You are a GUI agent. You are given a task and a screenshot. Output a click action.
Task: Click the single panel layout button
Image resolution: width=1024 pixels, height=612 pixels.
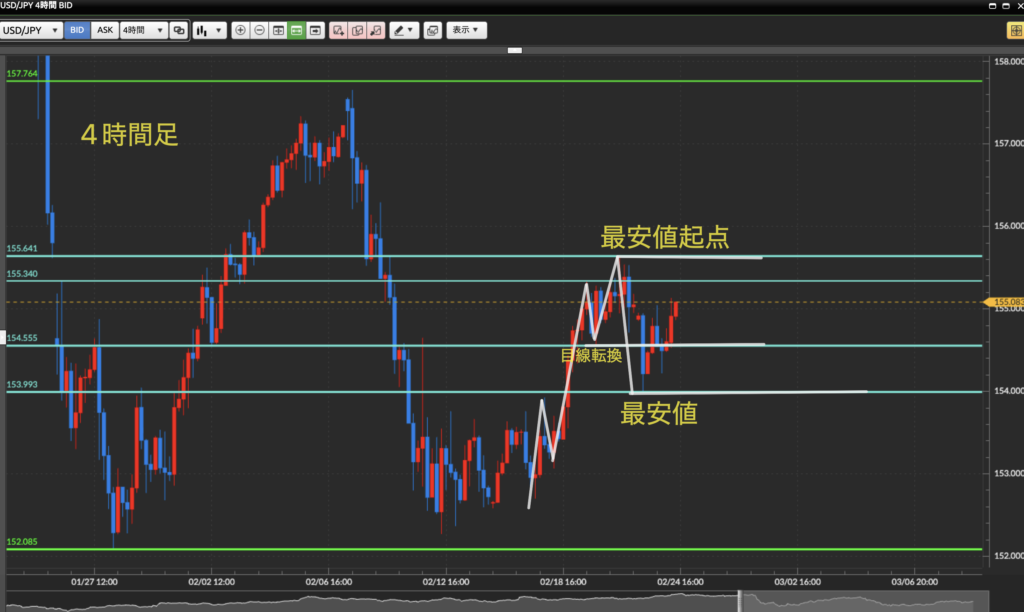pyautogui.click(x=316, y=31)
